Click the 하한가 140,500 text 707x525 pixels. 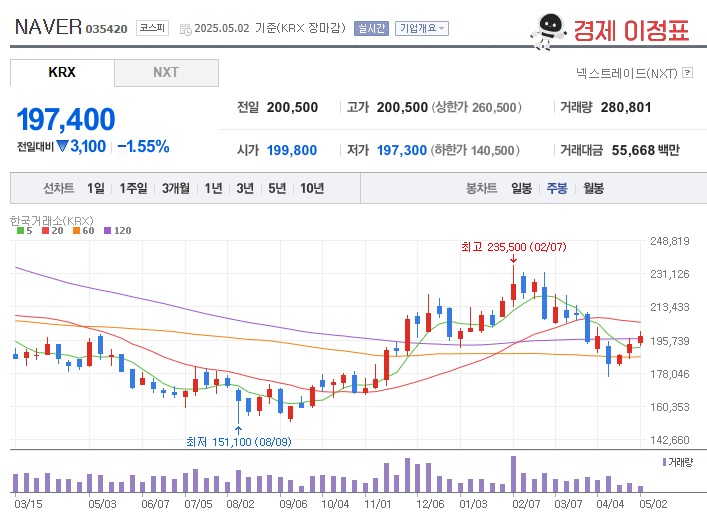475,150
